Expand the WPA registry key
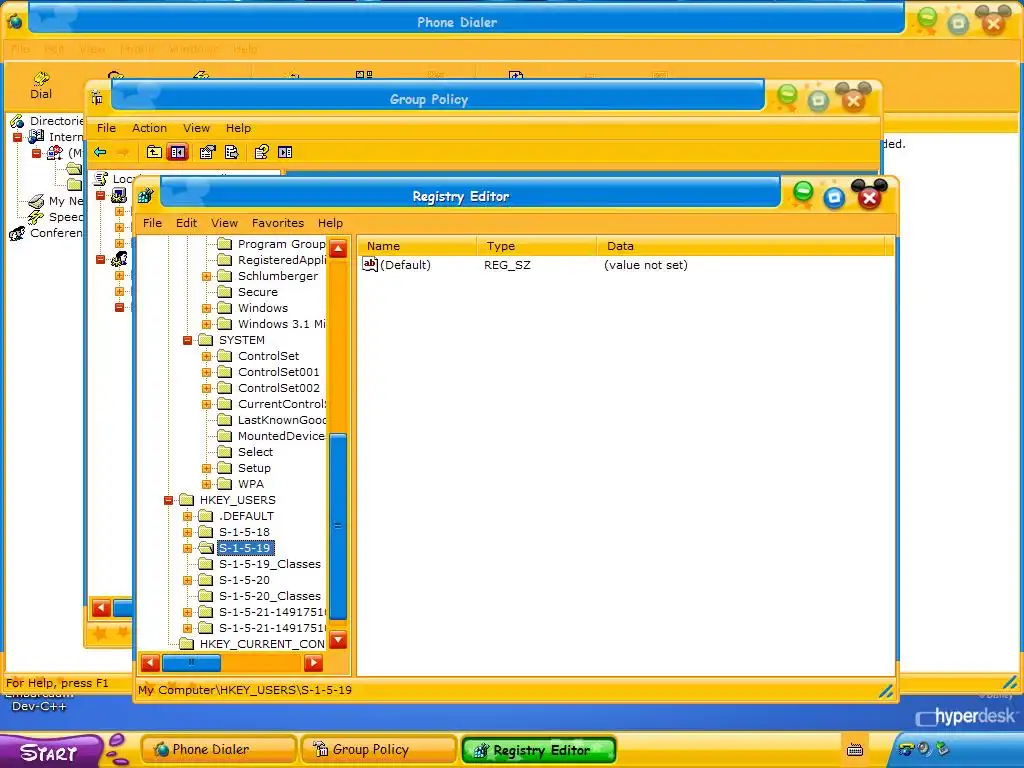The height and width of the screenshot is (768, 1024). [x=206, y=484]
